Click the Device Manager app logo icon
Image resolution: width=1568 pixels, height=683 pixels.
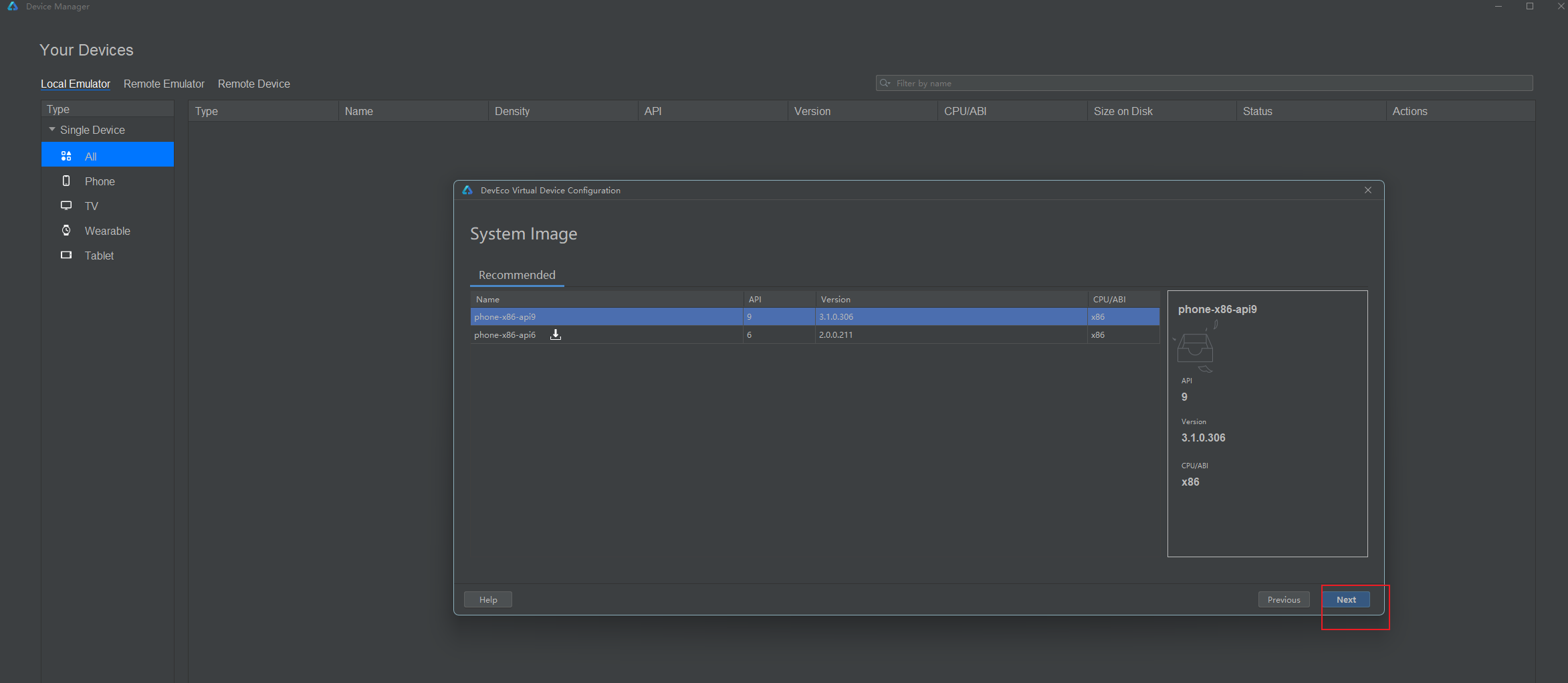coord(13,6)
